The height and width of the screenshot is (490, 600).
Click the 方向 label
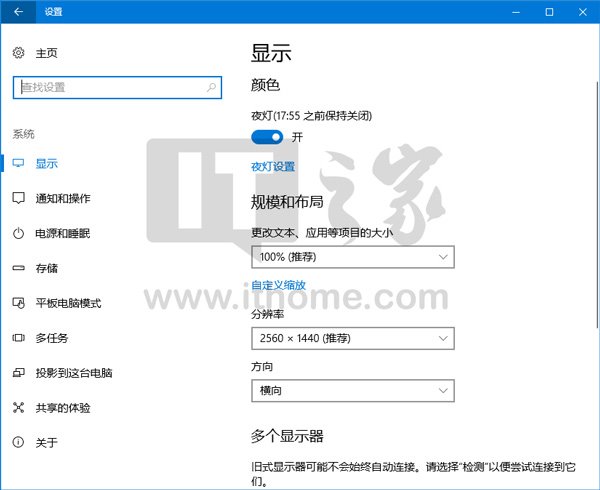tap(262, 366)
